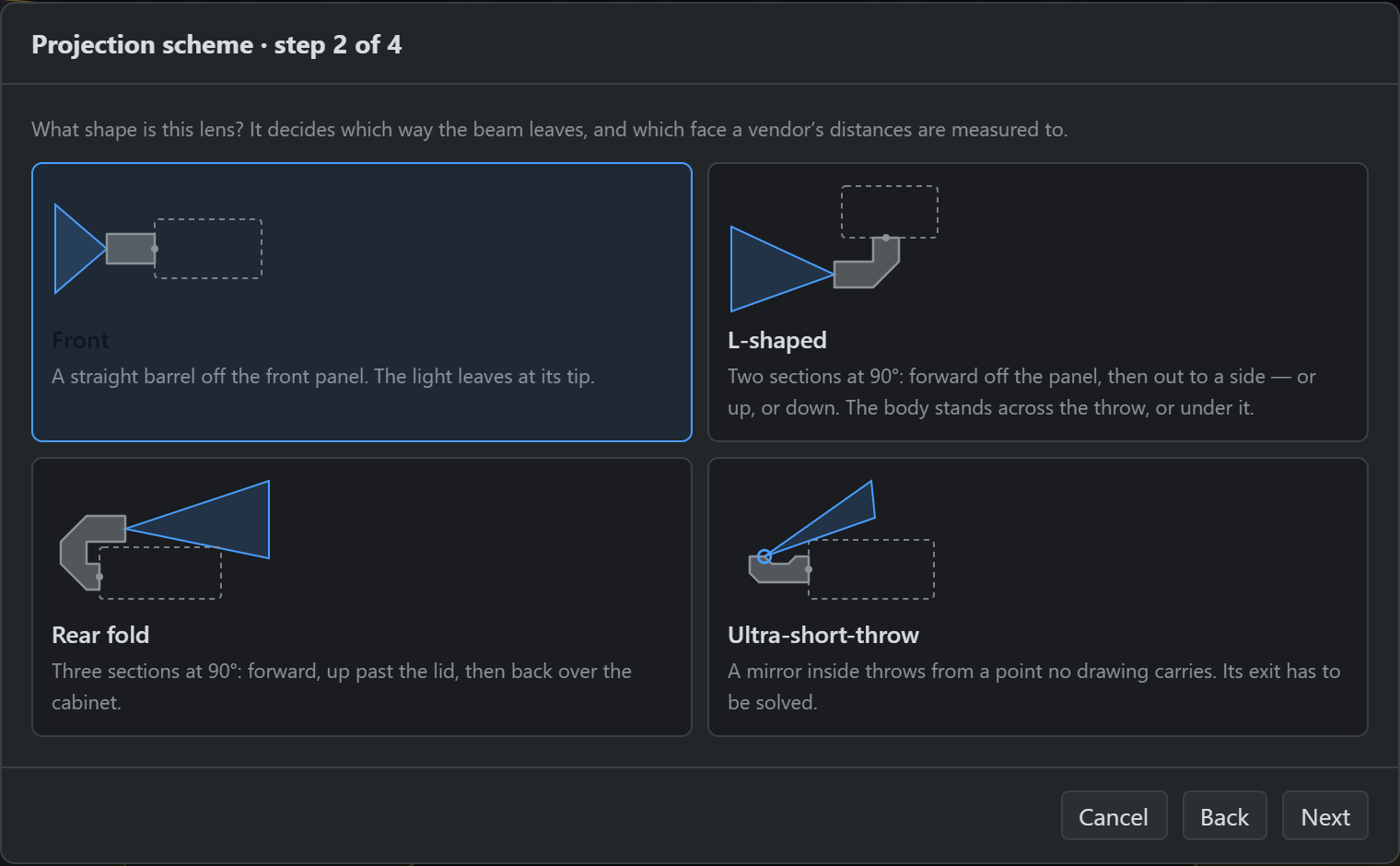
Task: Choose the Front lens shape option card
Action: click(x=362, y=302)
